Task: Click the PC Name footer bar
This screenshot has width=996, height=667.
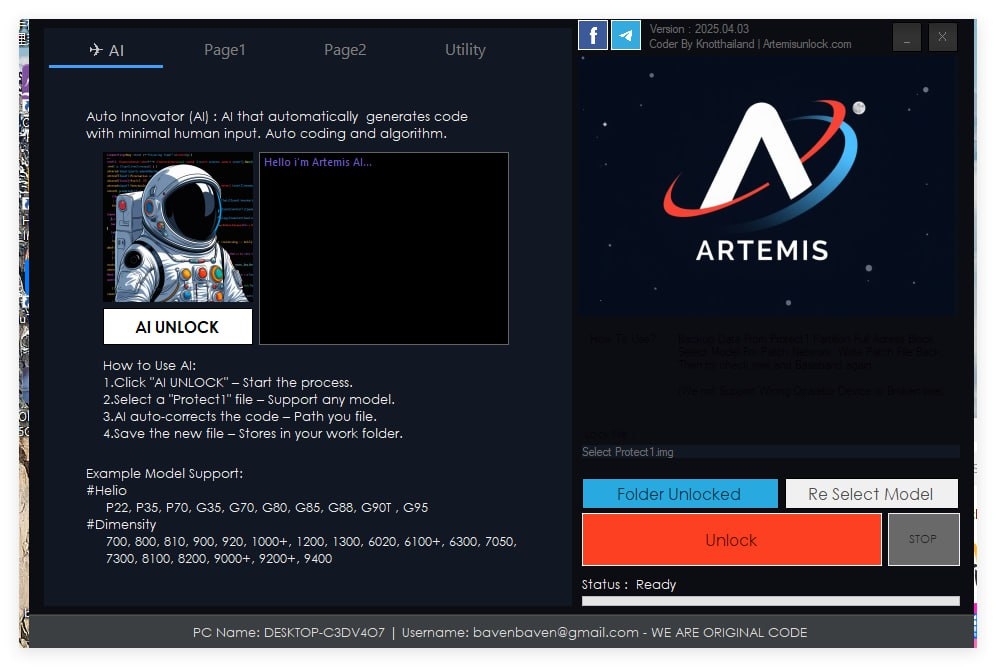Action: point(500,632)
